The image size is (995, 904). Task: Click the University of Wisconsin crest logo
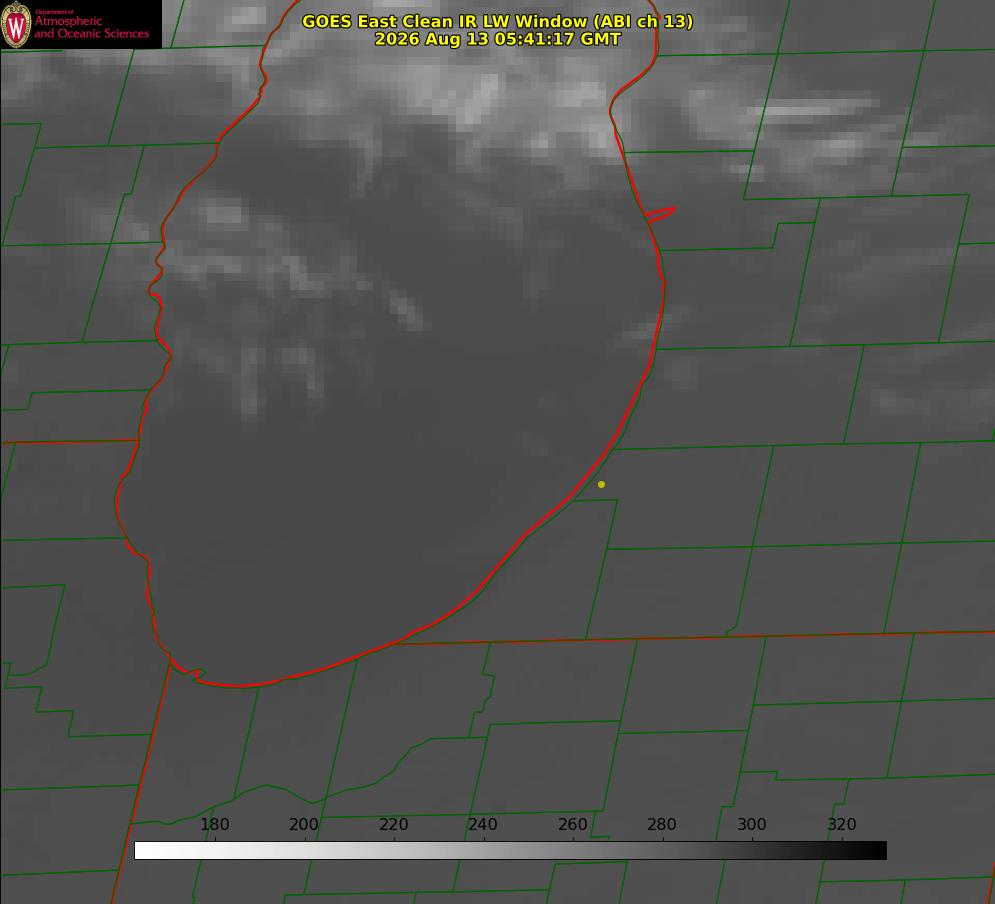click(16, 24)
